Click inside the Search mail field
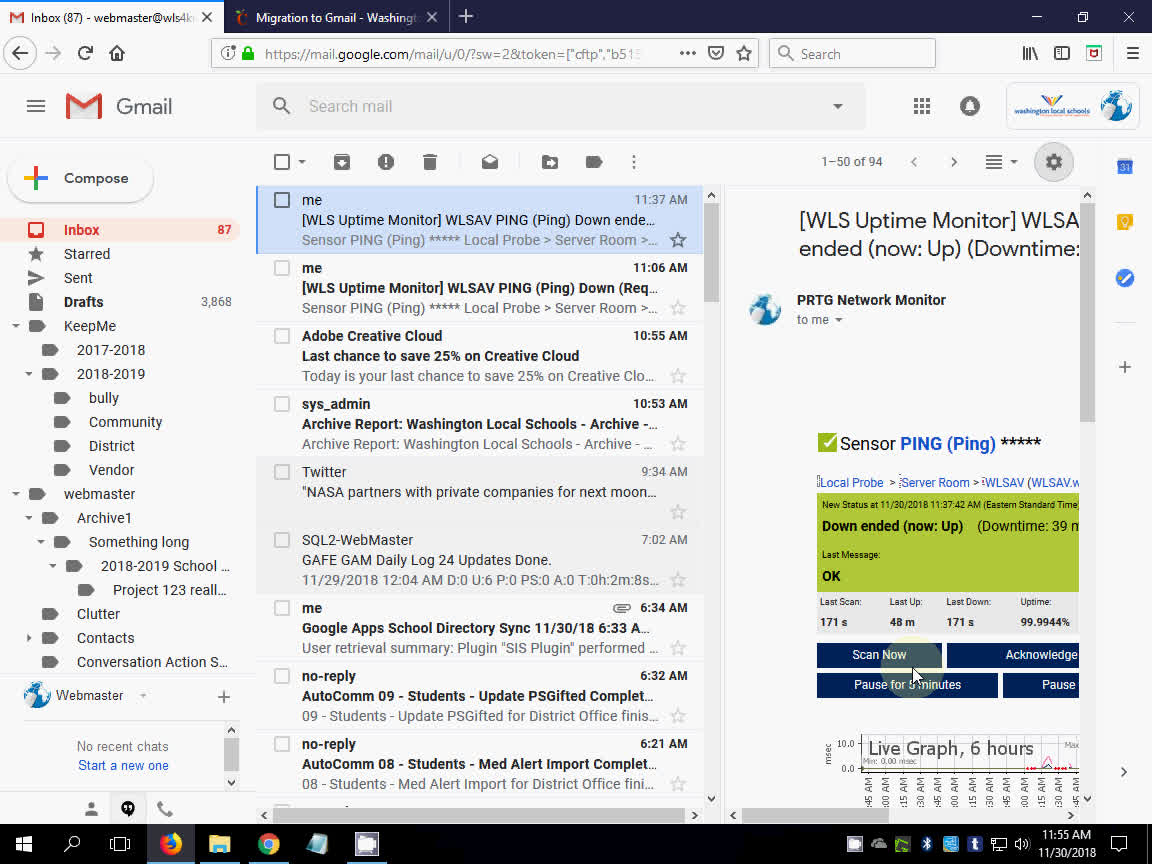This screenshot has height=864, width=1152. [x=450, y=105]
